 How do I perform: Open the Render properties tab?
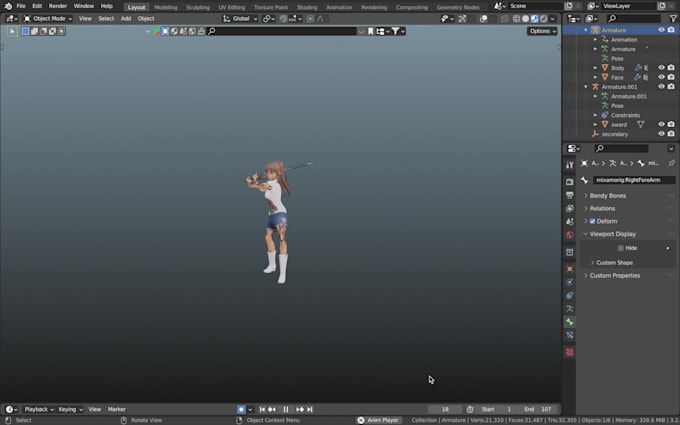click(x=569, y=182)
